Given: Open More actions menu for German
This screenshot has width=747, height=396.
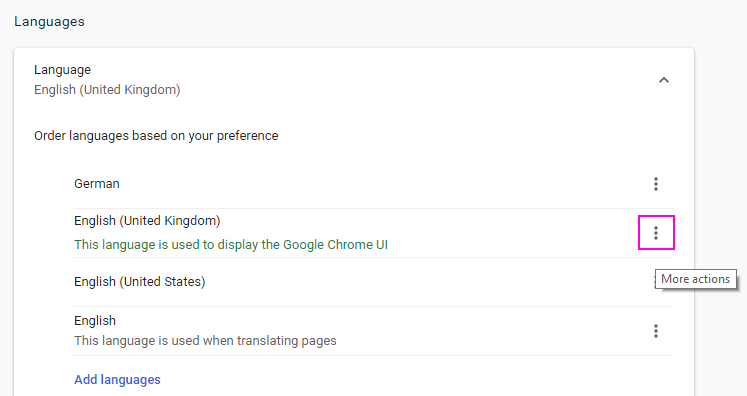Looking at the screenshot, I should [656, 184].
